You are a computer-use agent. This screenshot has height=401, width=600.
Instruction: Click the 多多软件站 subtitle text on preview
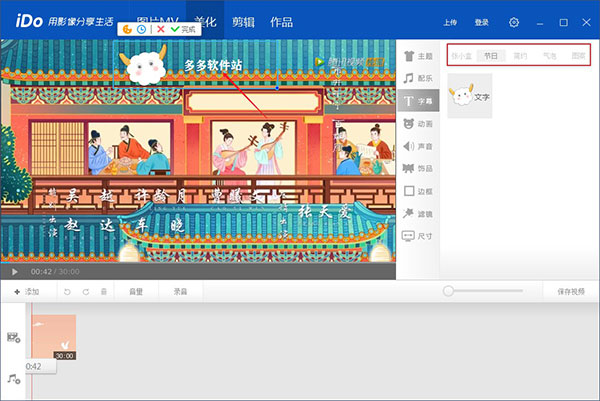tap(213, 65)
